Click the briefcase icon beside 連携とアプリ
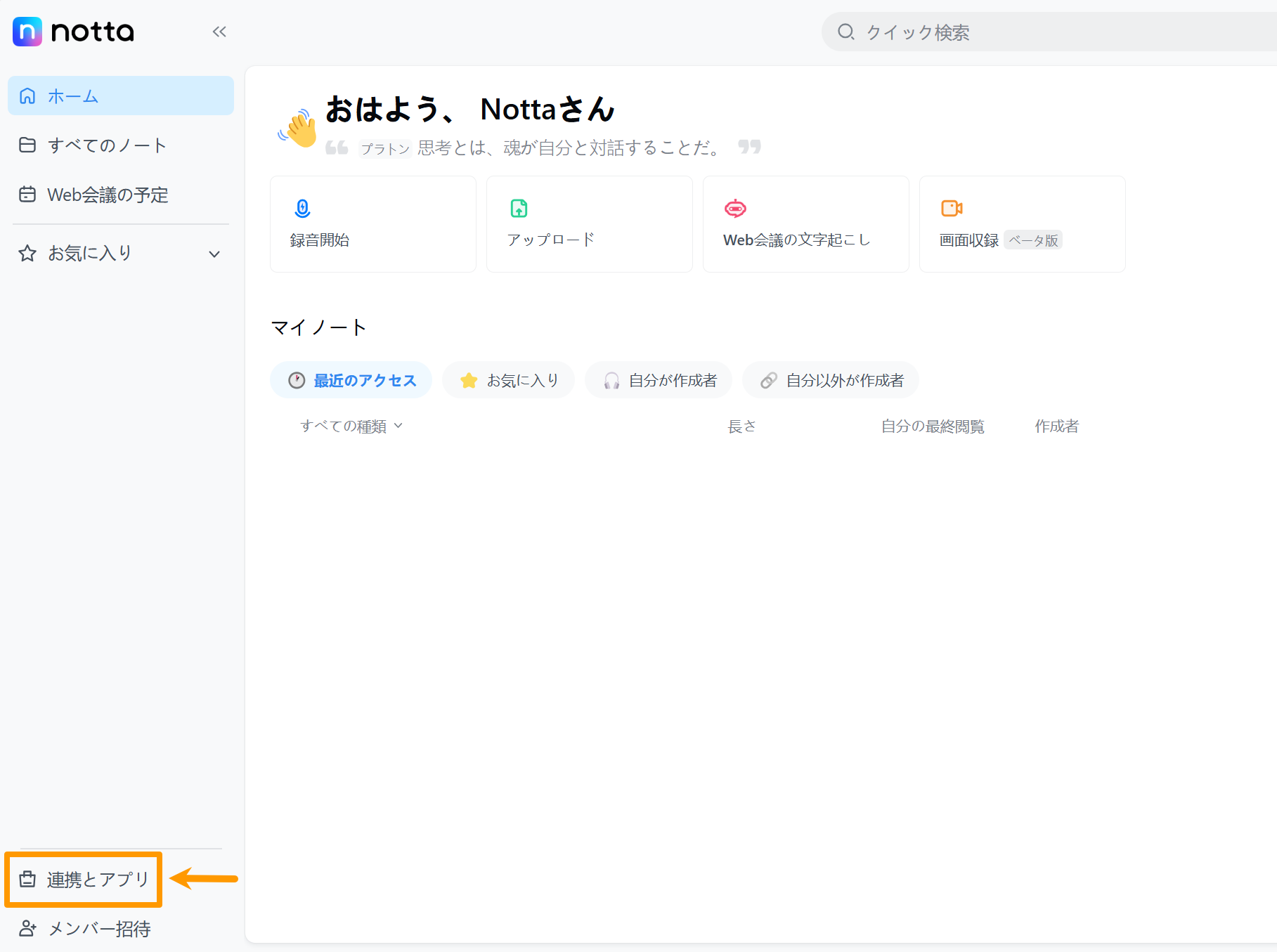The height and width of the screenshot is (952, 1277). click(27, 879)
